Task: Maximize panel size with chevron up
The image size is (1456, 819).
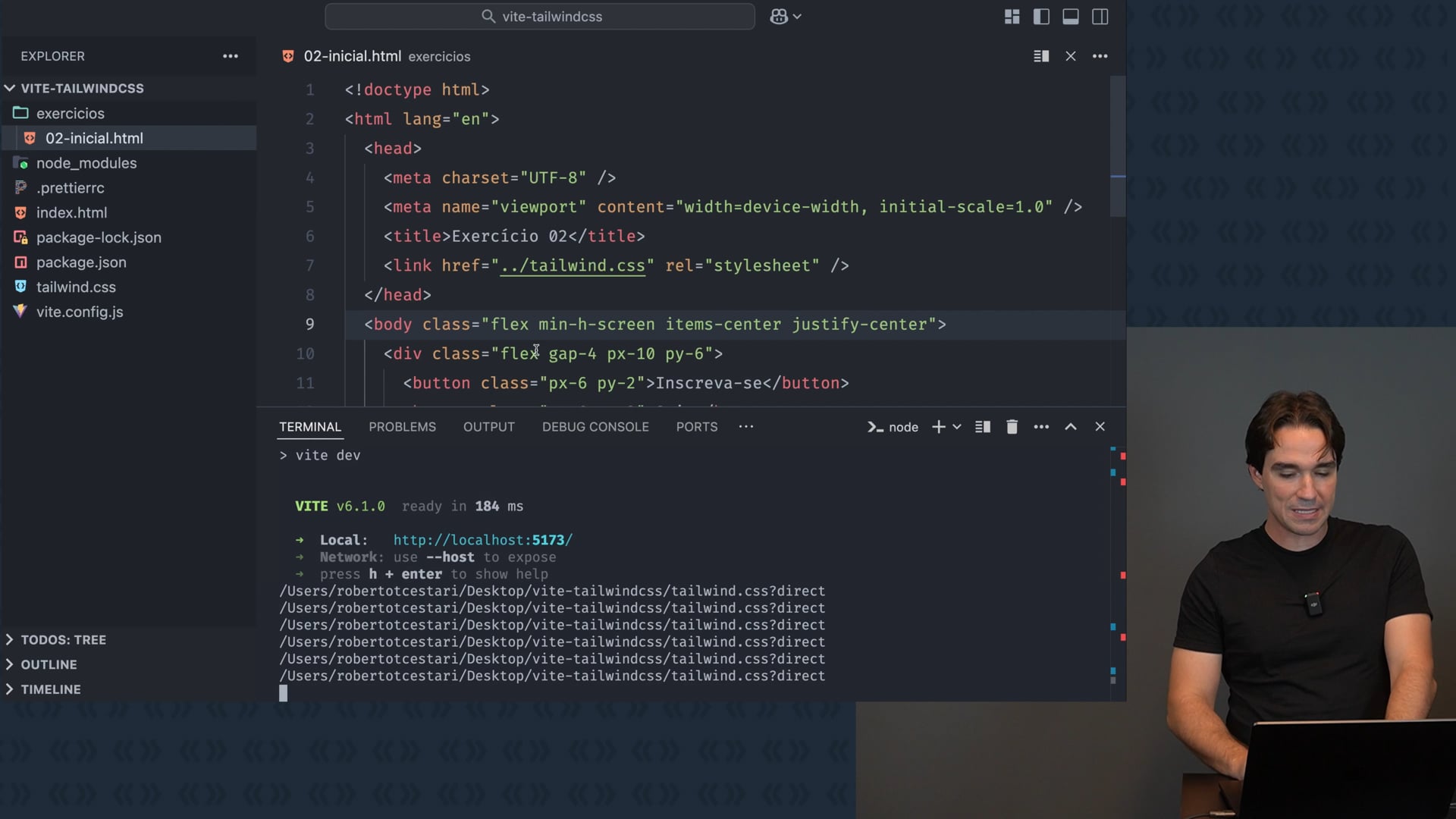Action: [x=1071, y=427]
